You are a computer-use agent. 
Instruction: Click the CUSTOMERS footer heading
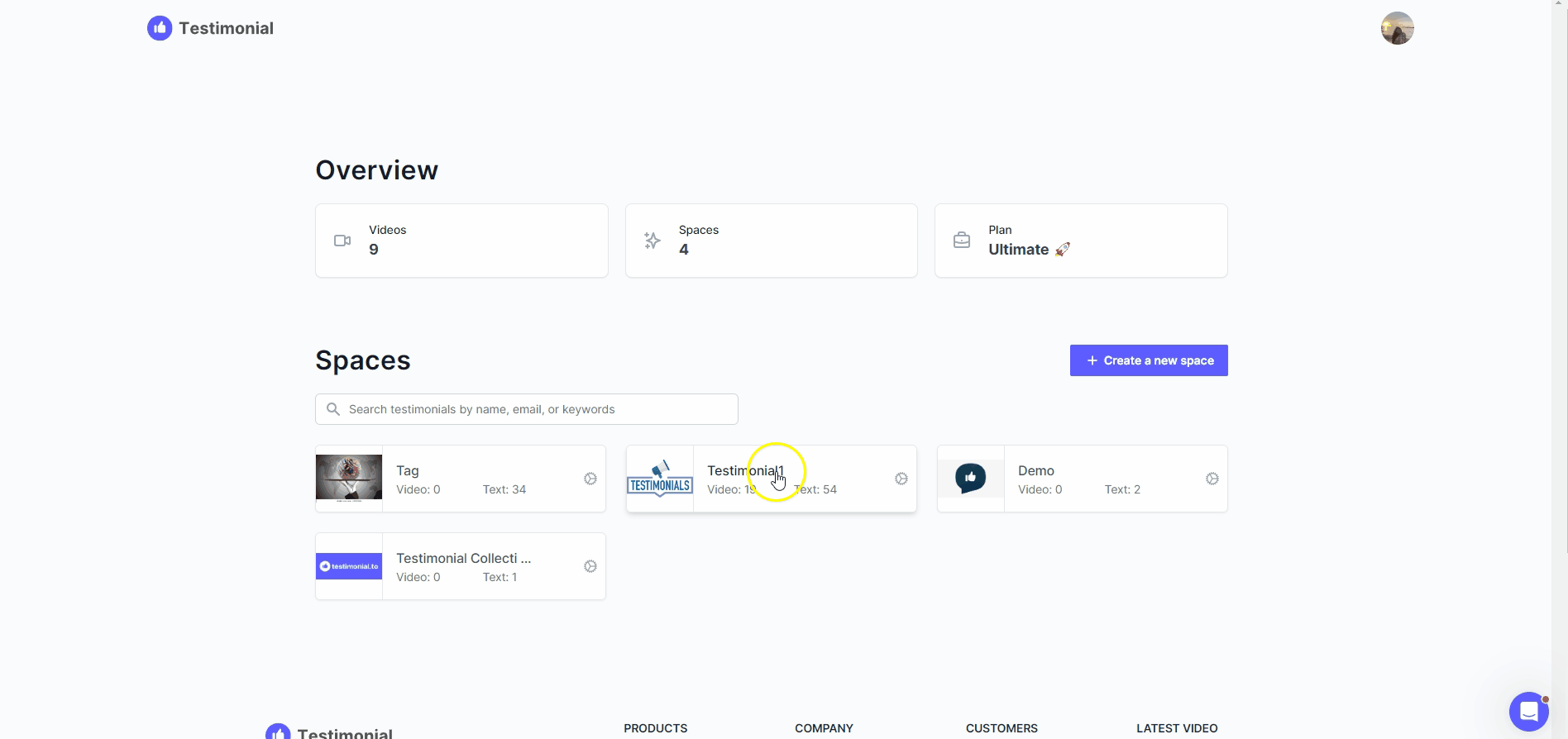[1002, 728]
